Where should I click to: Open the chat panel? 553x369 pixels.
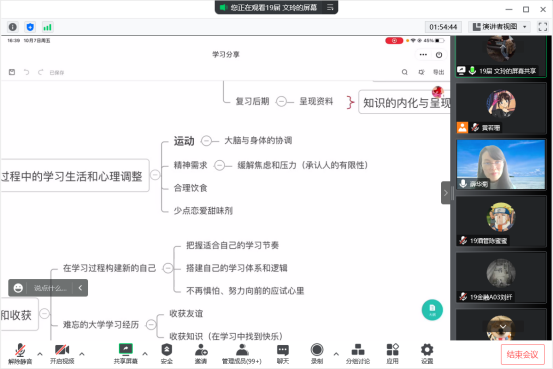coord(282,353)
